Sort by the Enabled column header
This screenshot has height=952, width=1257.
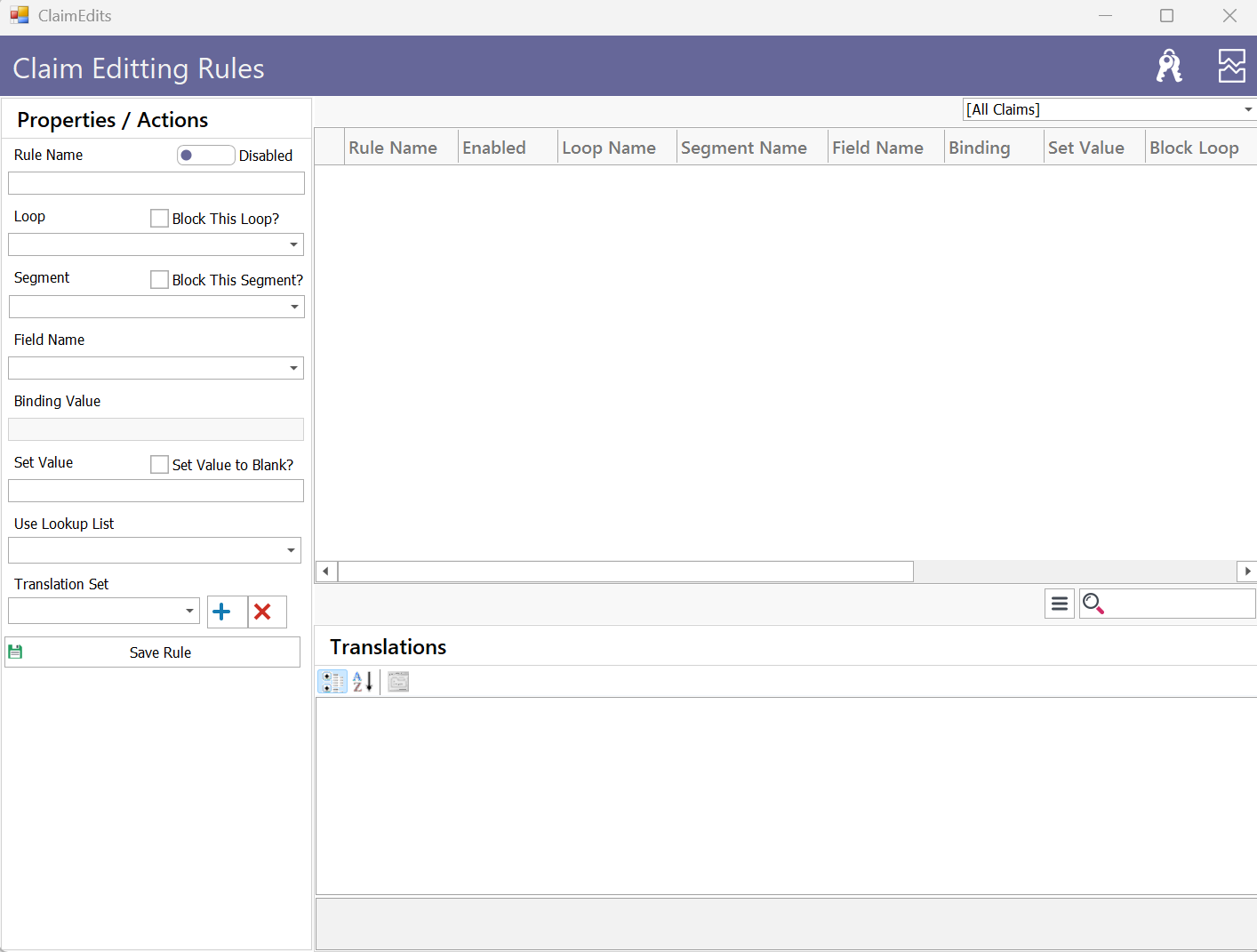508,148
